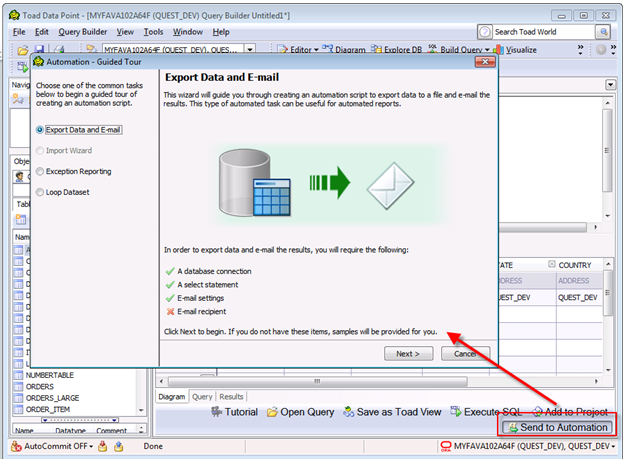Viewport: 626px width, 462px height.
Task: Show more toolbar items via overflow chevron
Action: tap(580, 49)
